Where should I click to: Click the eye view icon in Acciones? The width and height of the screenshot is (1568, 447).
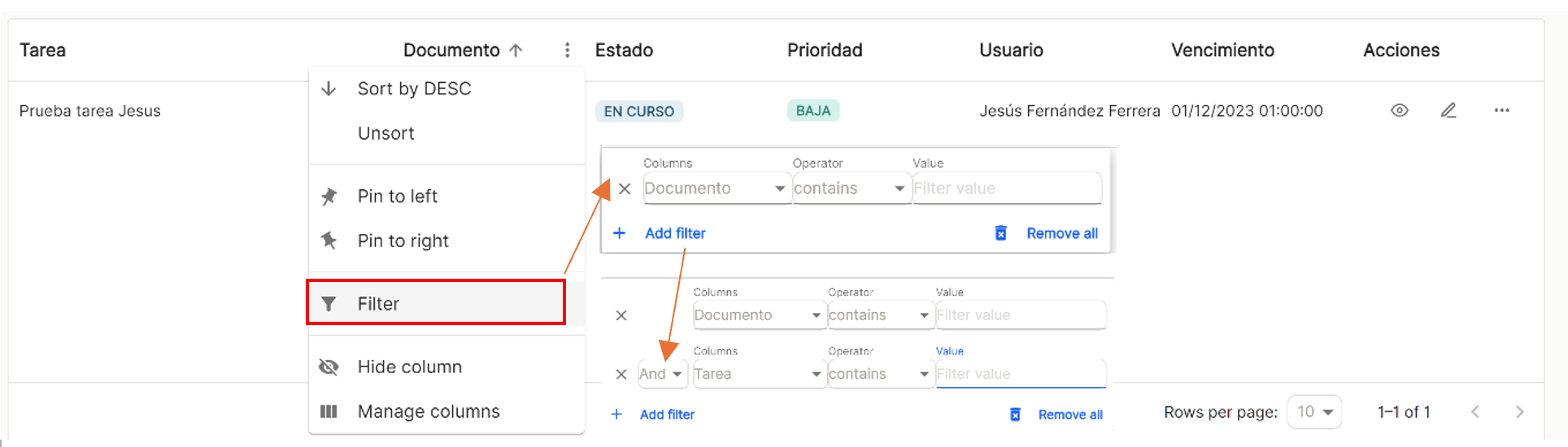coord(1399,111)
